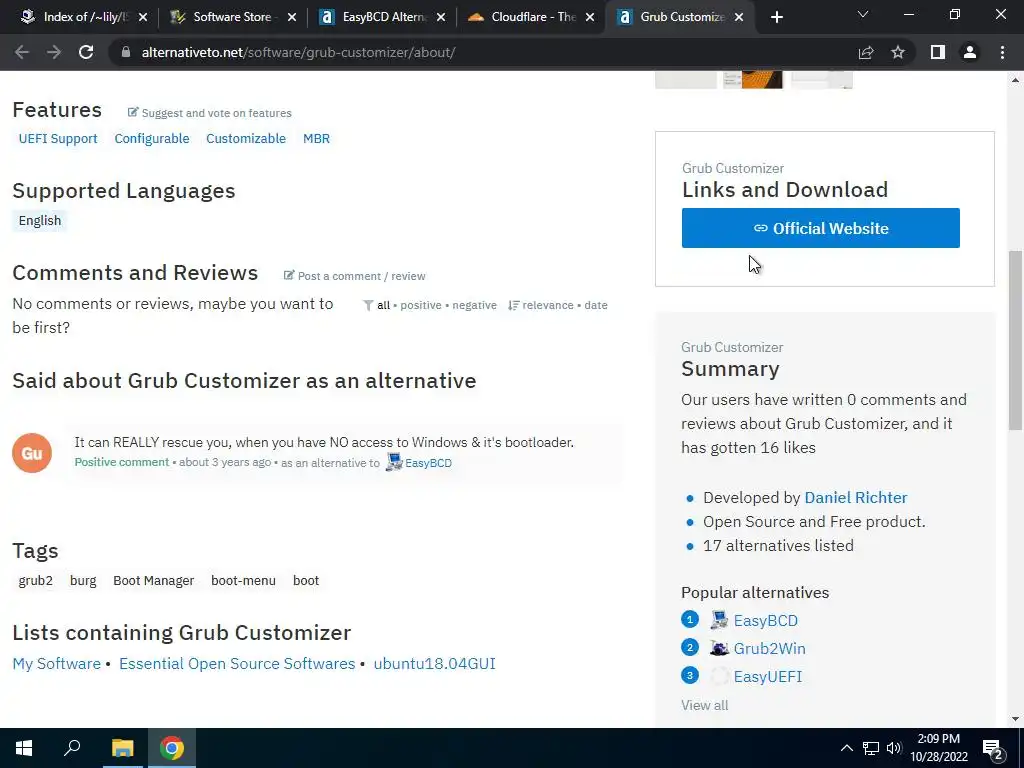Screen dimensions: 1024x768
Task: Open EasyBCD in Popular alternatives
Action: pos(765,620)
